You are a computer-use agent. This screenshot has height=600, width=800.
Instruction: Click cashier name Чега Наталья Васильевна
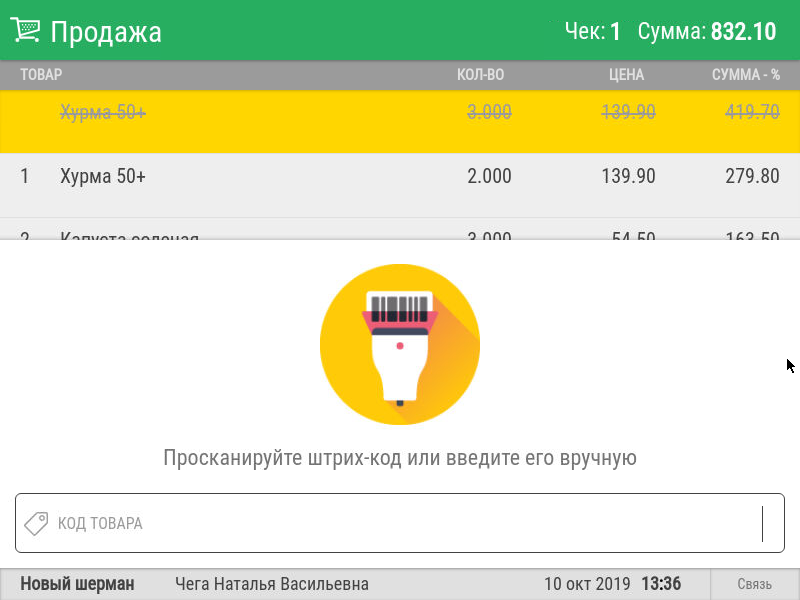[272, 584]
